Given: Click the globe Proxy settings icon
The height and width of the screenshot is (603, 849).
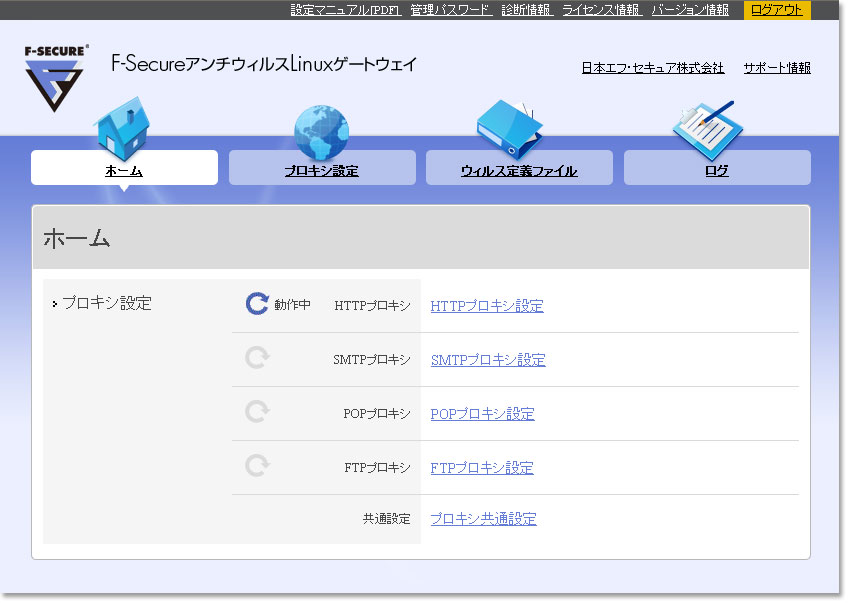Looking at the screenshot, I should coord(322,132).
